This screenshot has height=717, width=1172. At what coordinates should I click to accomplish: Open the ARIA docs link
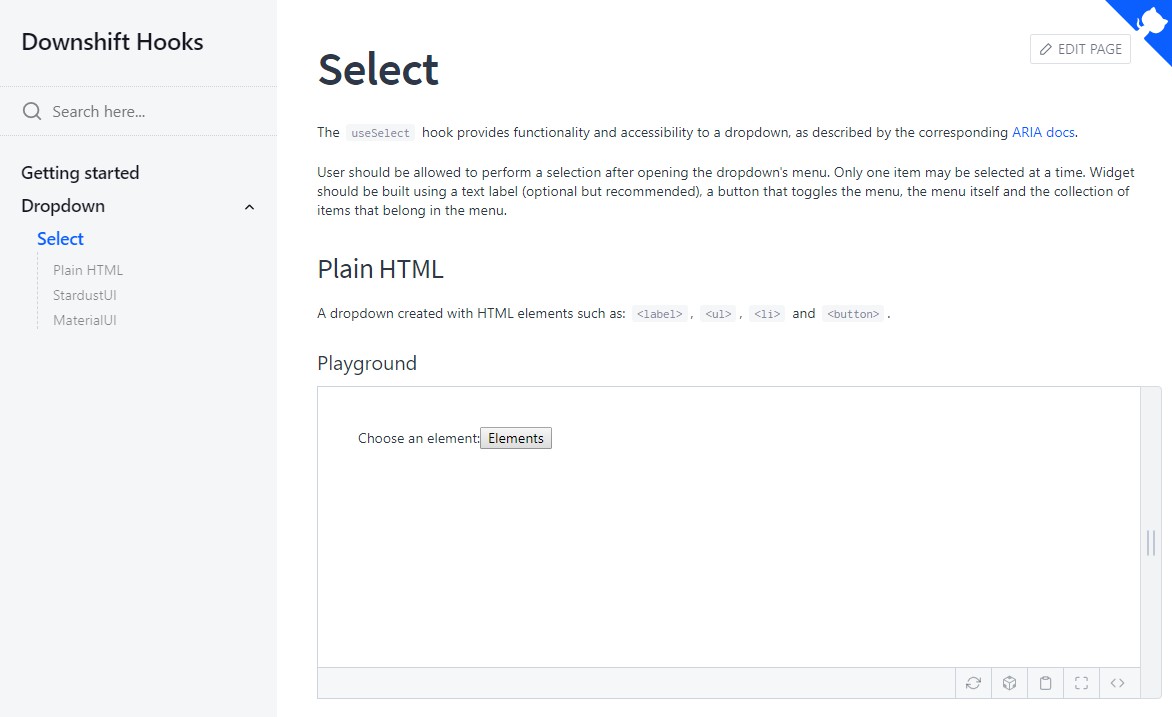tap(1043, 132)
